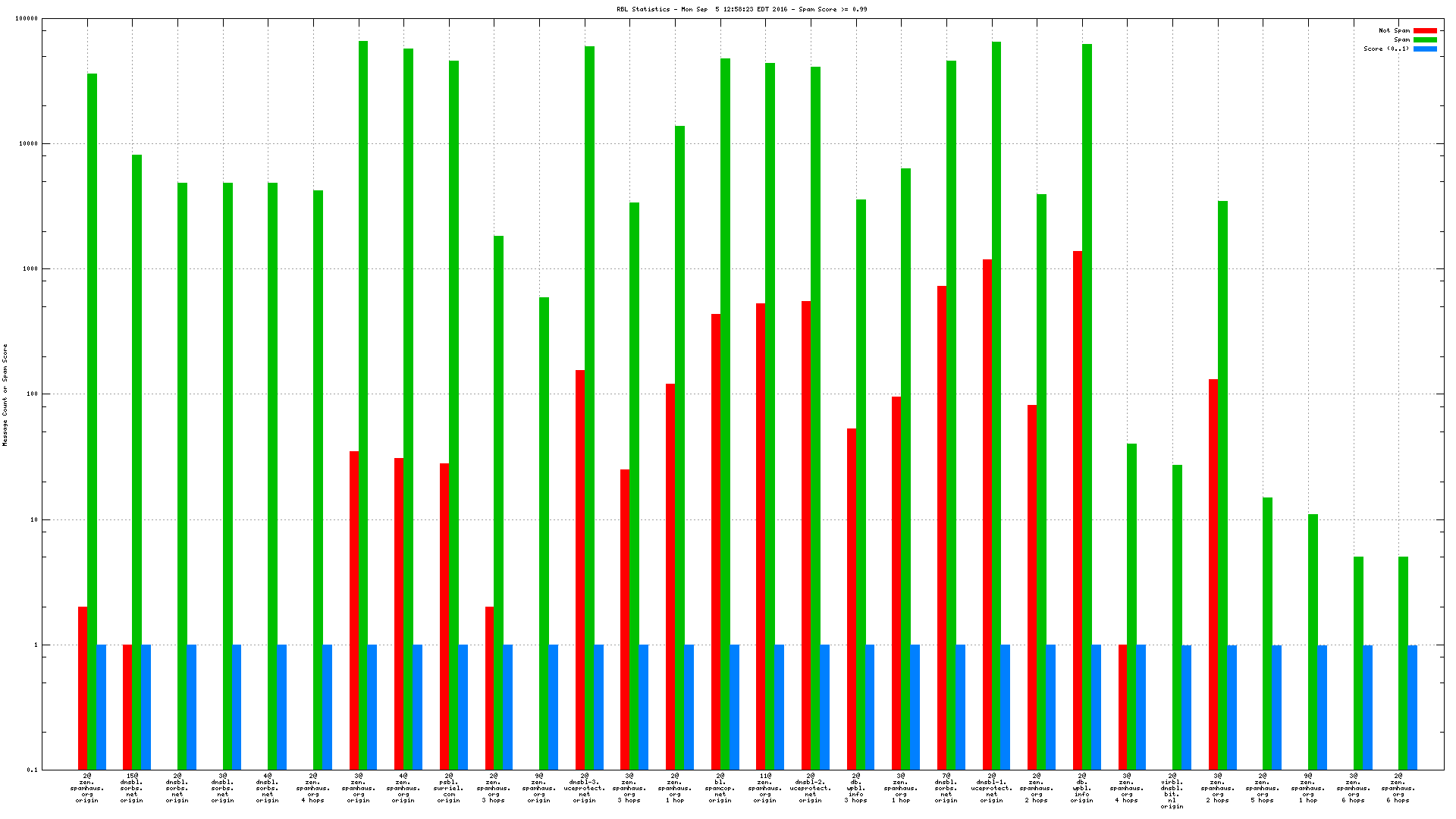Click the red Not Spam legend swatch

pos(1425,31)
